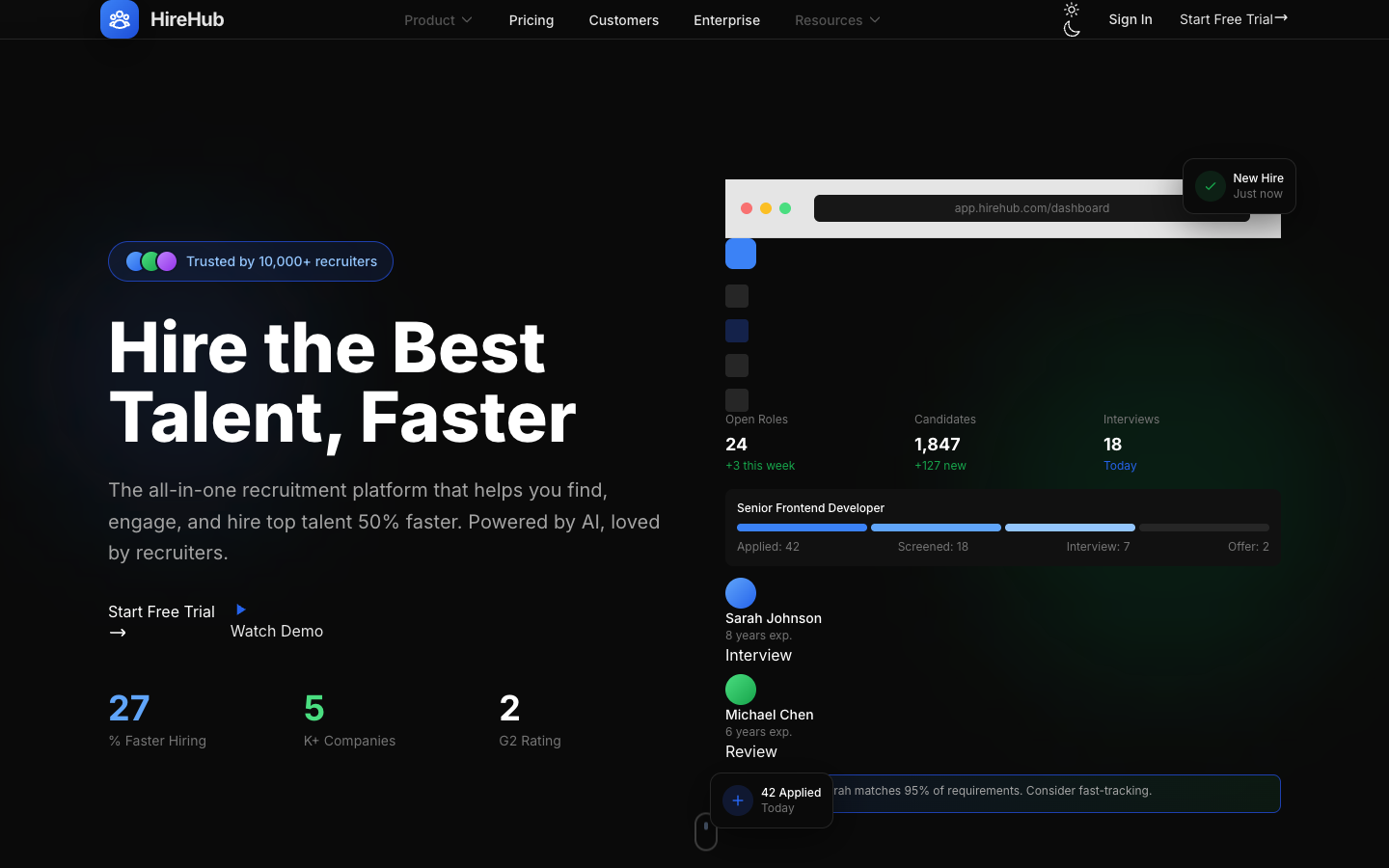Click the play icon beside Watch Demo
The height and width of the screenshot is (868, 1389).
click(x=239, y=610)
